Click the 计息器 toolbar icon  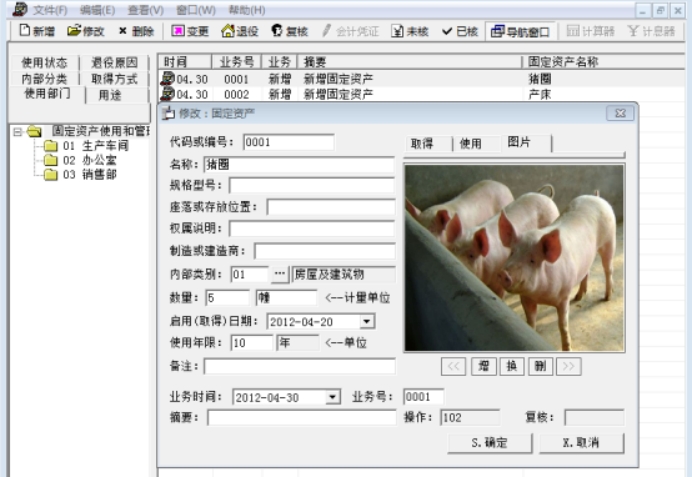[633, 30]
